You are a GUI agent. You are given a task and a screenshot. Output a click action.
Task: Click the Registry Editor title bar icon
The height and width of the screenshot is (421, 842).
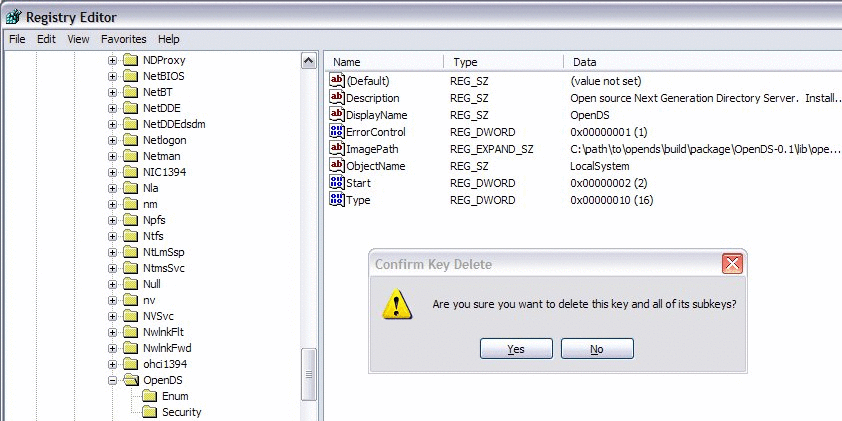click(x=13, y=17)
